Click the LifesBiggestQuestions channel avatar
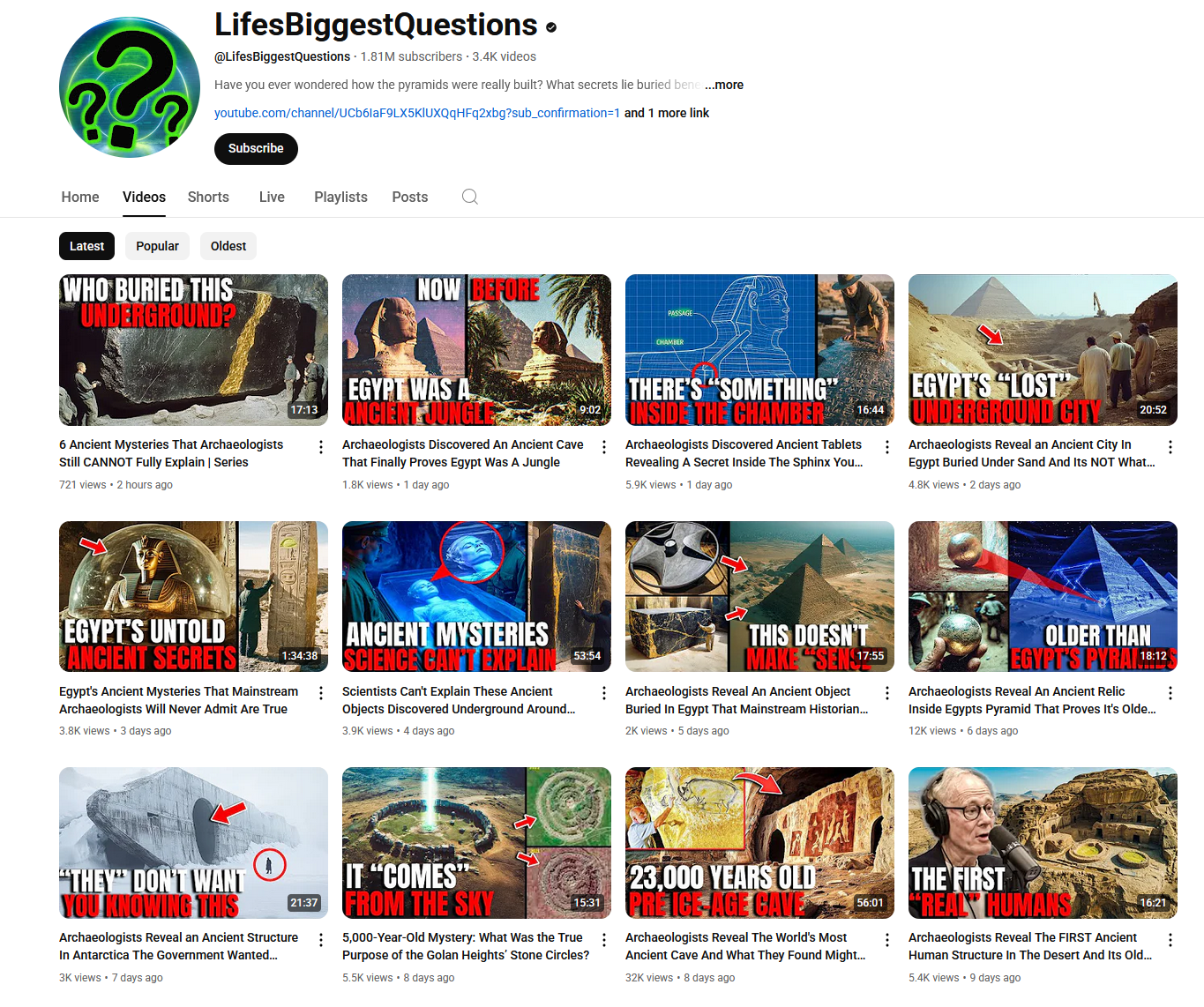Viewport: 1204px width, 1007px height. (130, 87)
